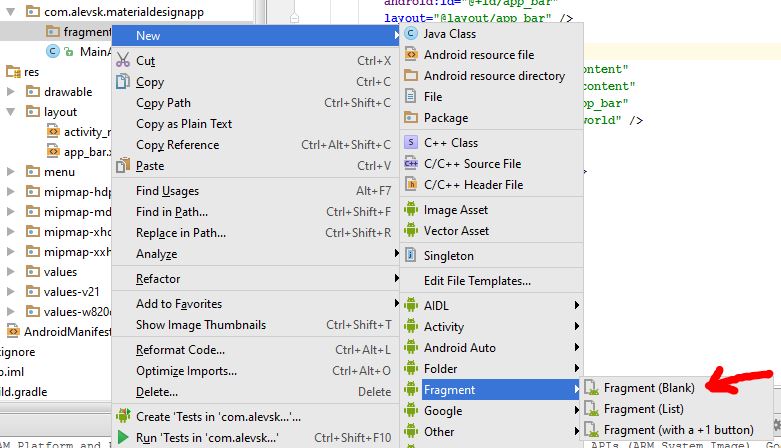Click the Cut scissors icon
The width and height of the screenshot is (781, 448).
123,61
